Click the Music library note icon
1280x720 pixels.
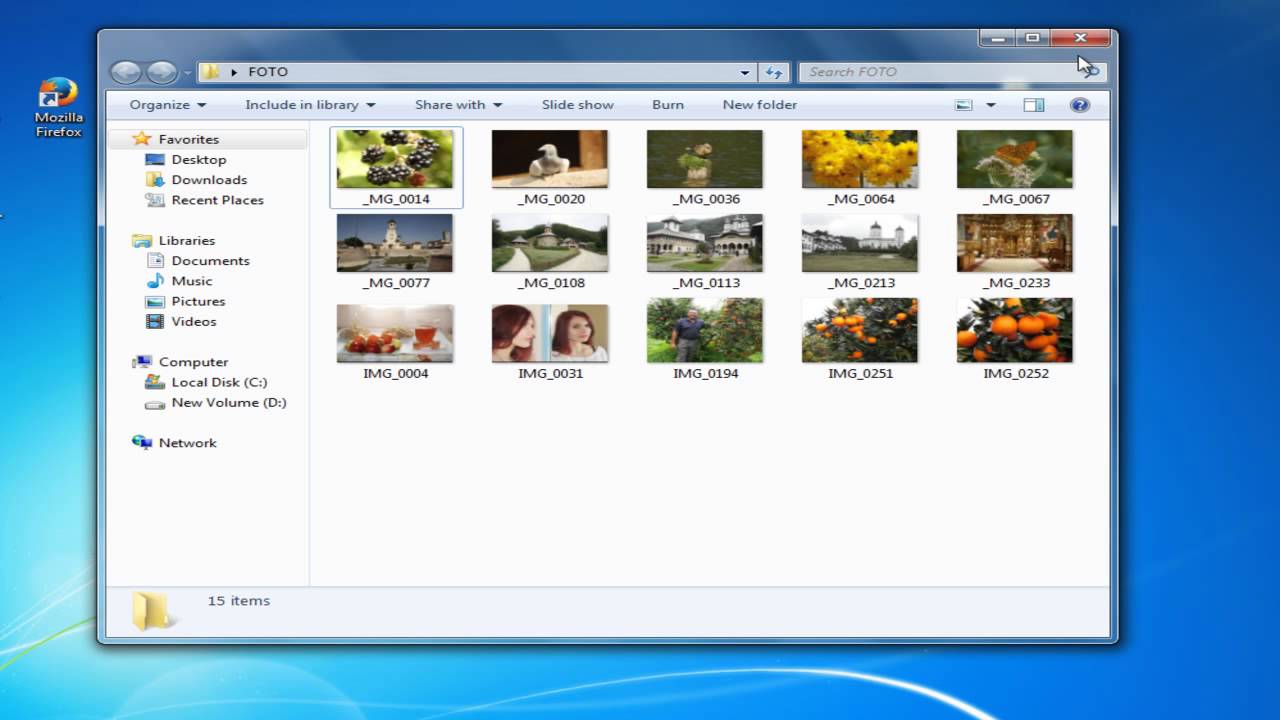(x=155, y=281)
